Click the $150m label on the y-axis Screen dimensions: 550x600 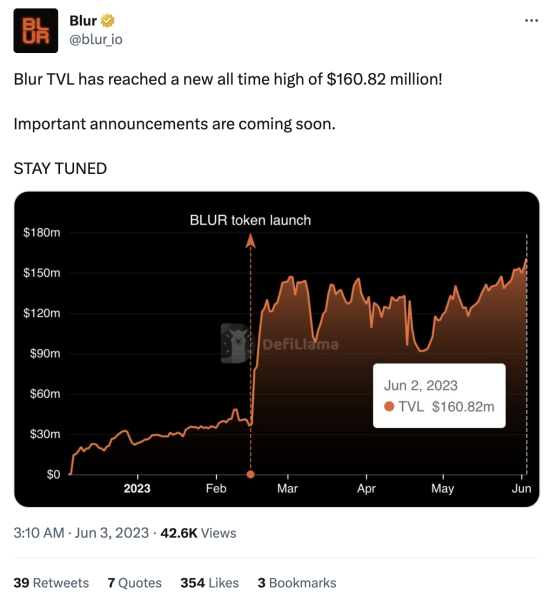point(42,273)
